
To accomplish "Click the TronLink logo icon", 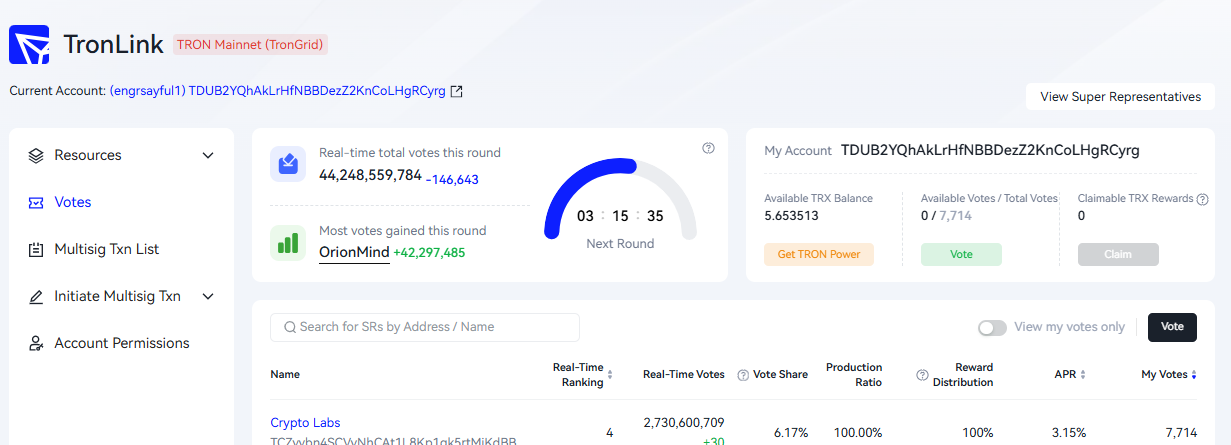I will (x=30, y=44).
